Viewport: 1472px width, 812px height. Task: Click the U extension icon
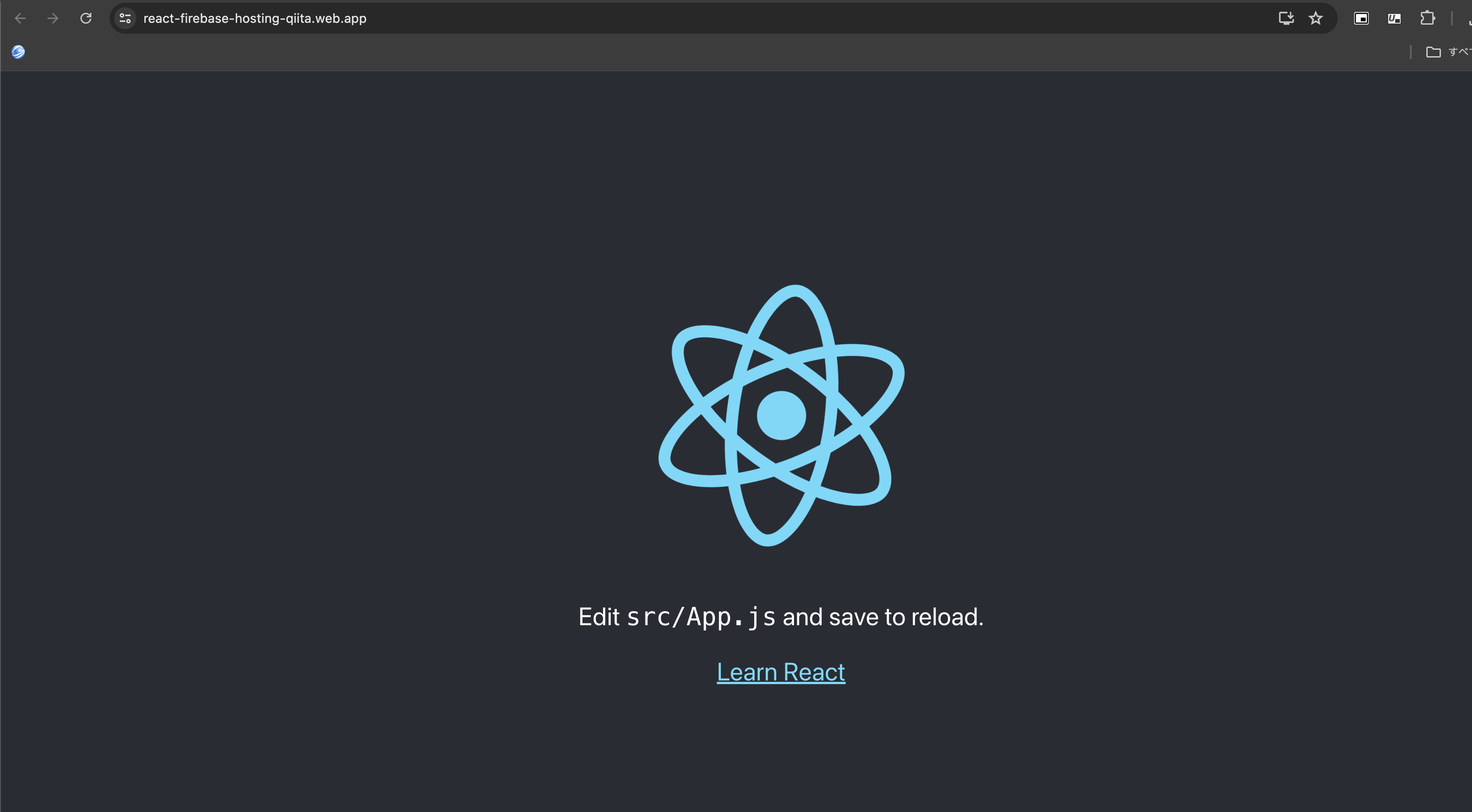1394,18
